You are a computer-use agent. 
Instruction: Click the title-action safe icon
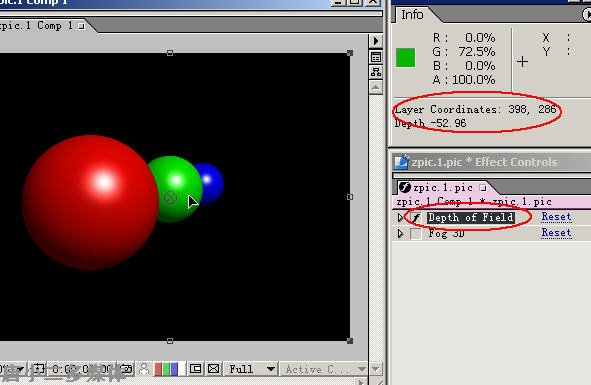point(38,369)
